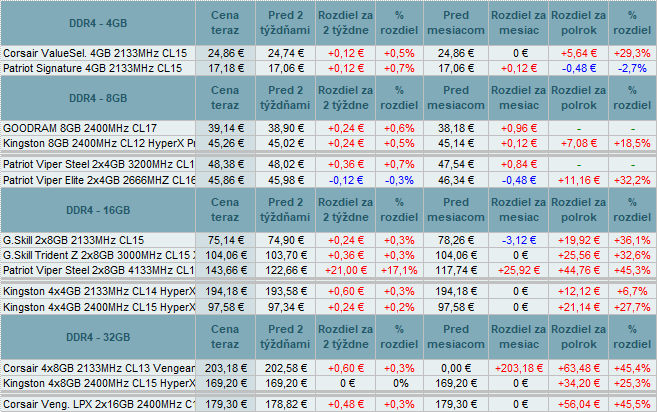Select the '48,38 €' current price cell
Screen dimensions: 657x412
point(225,164)
